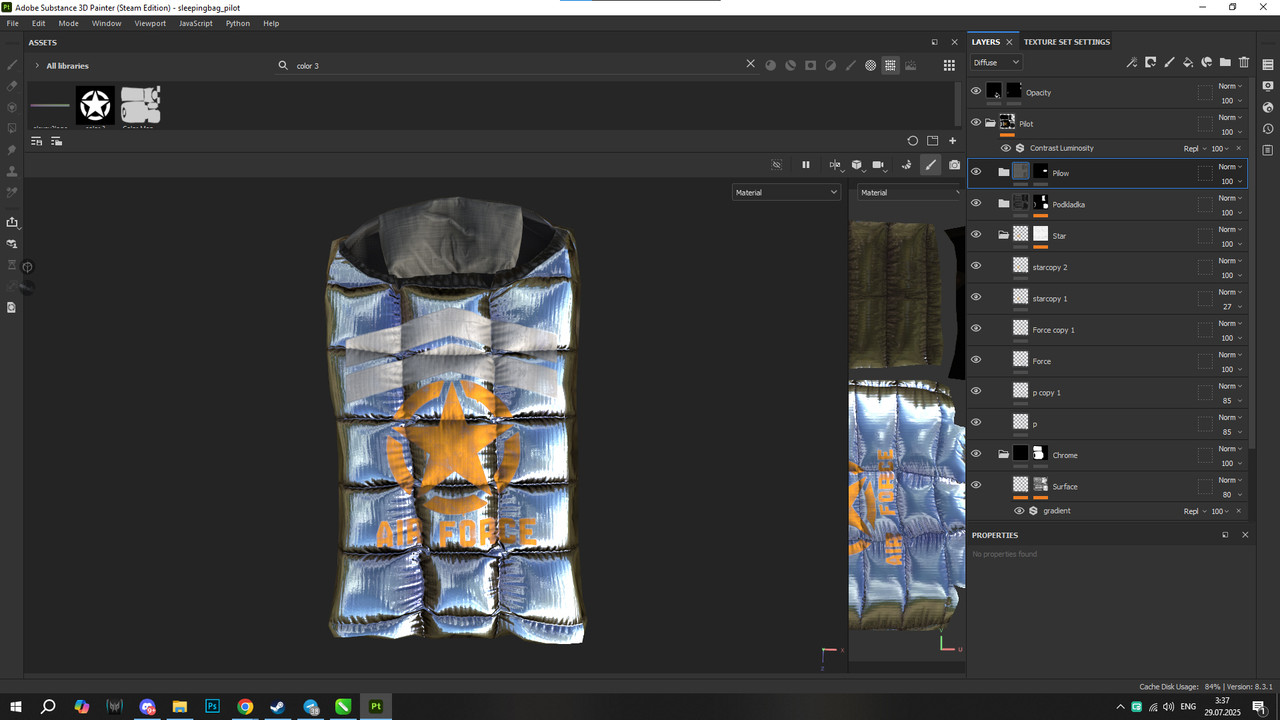Add smart material layer icon
This screenshot has height=720, width=1280.
pos(1206,62)
